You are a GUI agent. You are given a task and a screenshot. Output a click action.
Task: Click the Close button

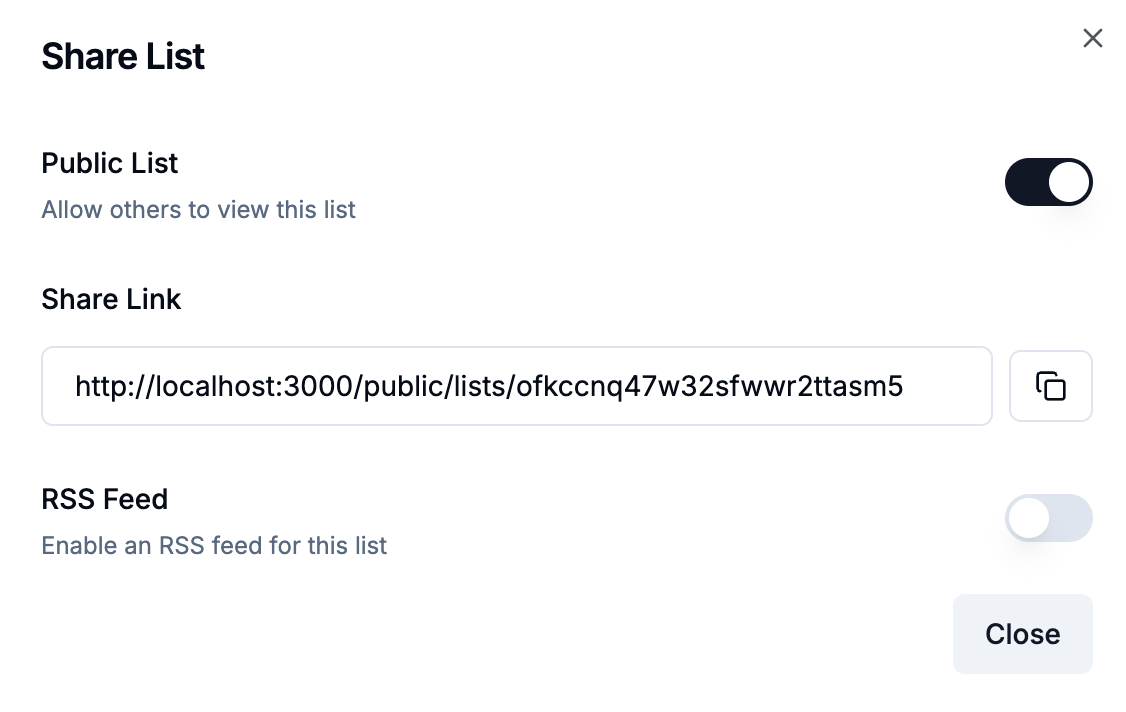(1022, 634)
